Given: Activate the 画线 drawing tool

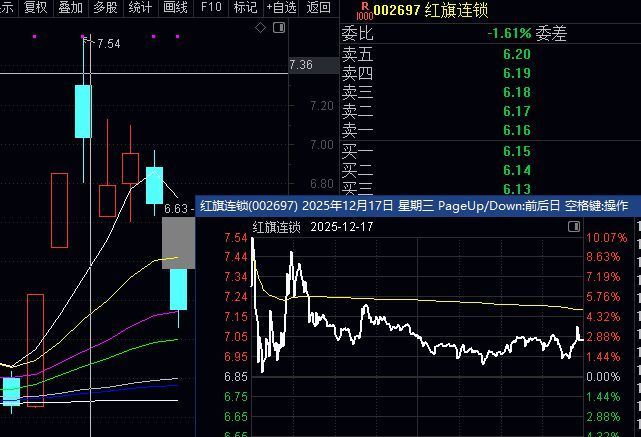Looking at the screenshot, I should pyautogui.click(x=175, y=7).
